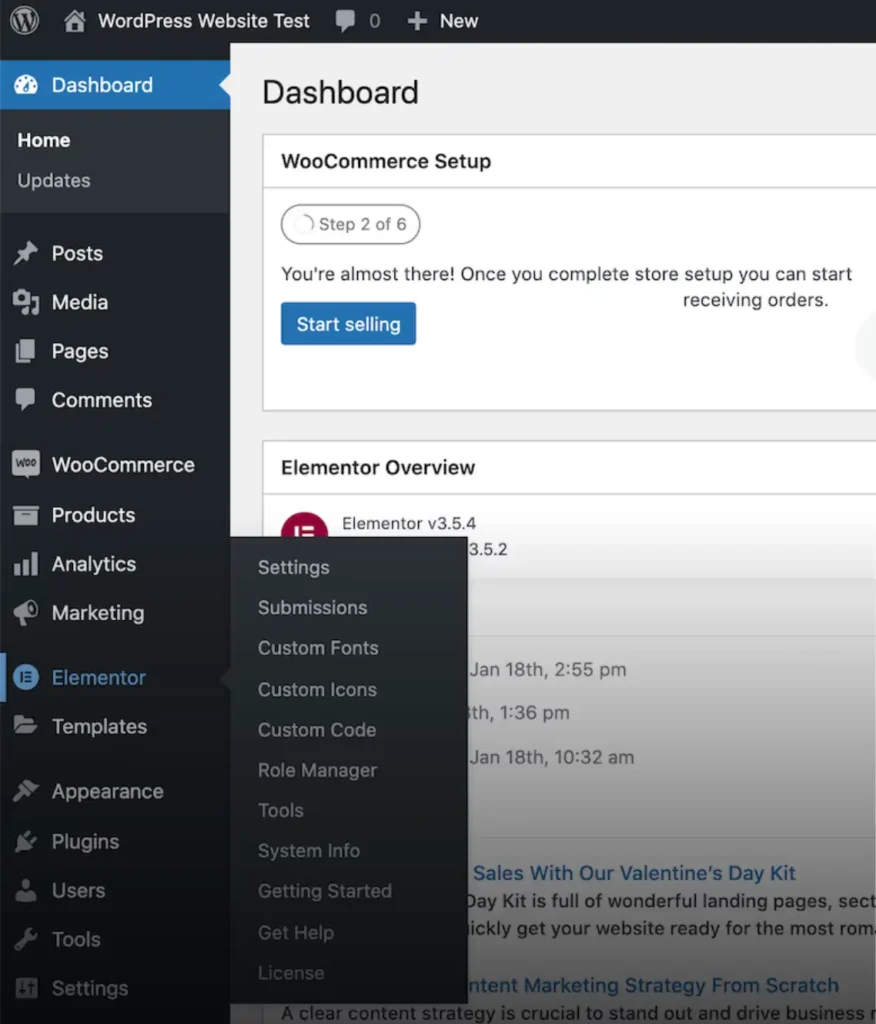Click the Marketing megaphone icon
This screenshot has width=876, height=1024.
click(x=26, y=613)
